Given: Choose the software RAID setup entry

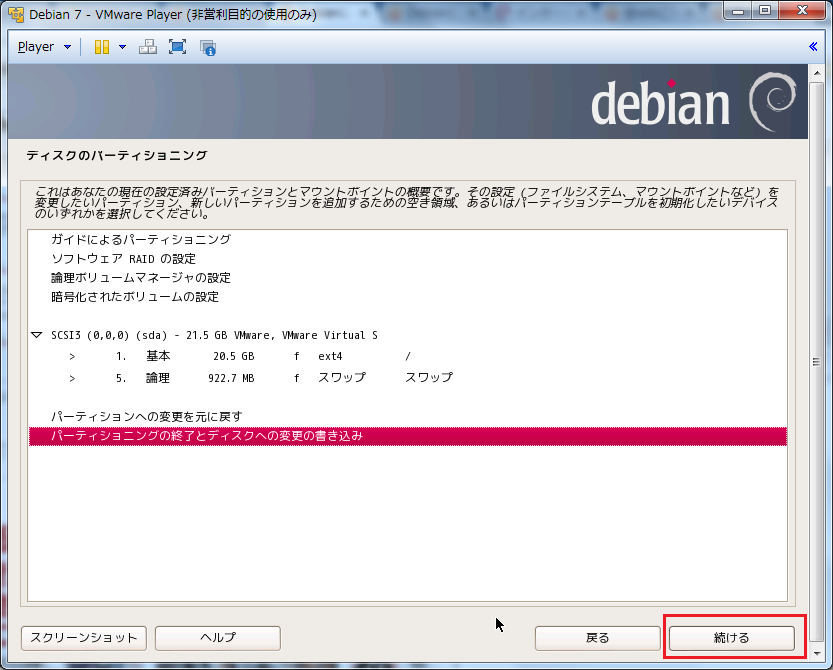Looking at the screenshot, I should tap(123, 259).
